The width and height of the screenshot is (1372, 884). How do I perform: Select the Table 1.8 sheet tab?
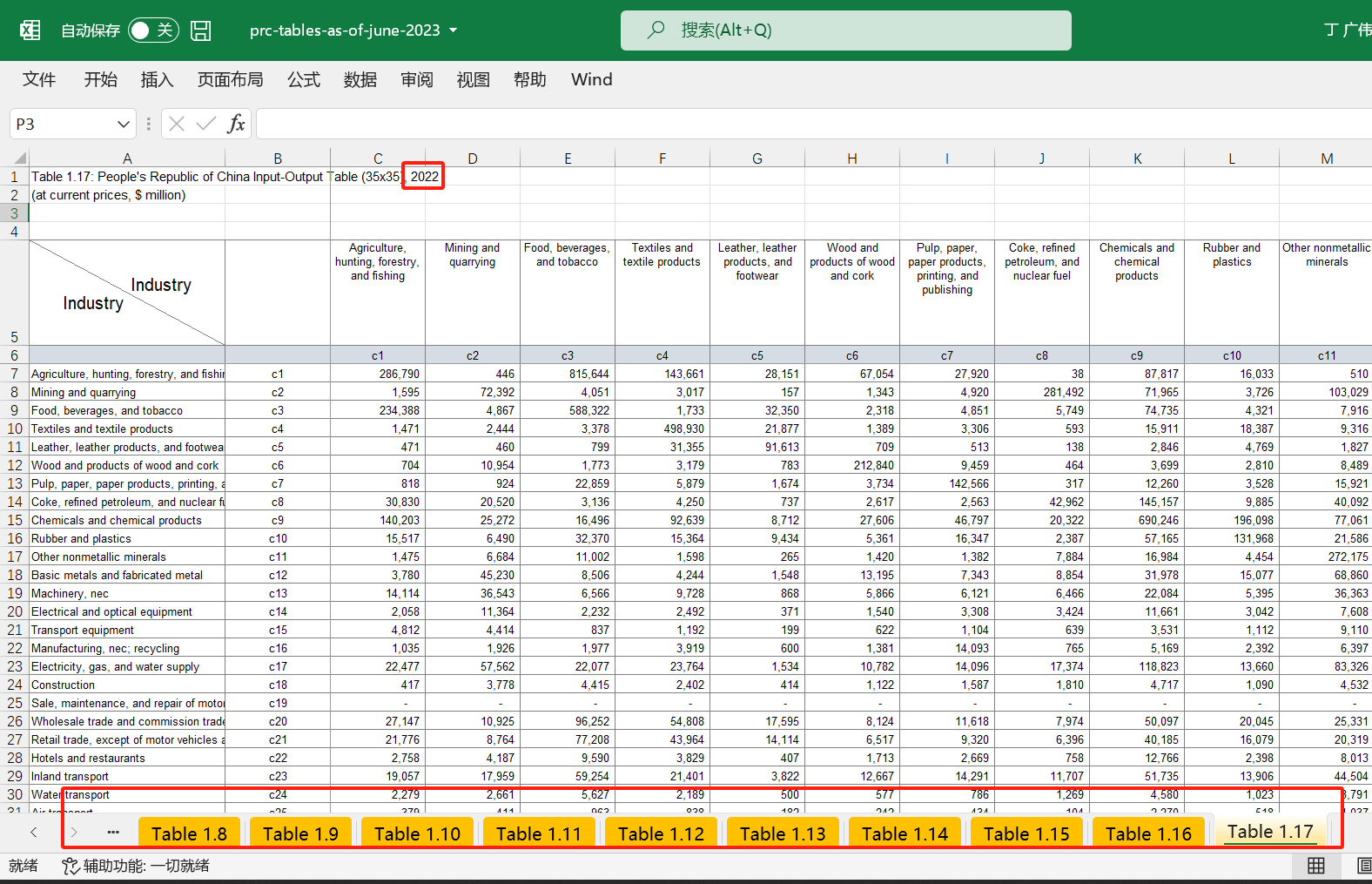tap(189, 833)
